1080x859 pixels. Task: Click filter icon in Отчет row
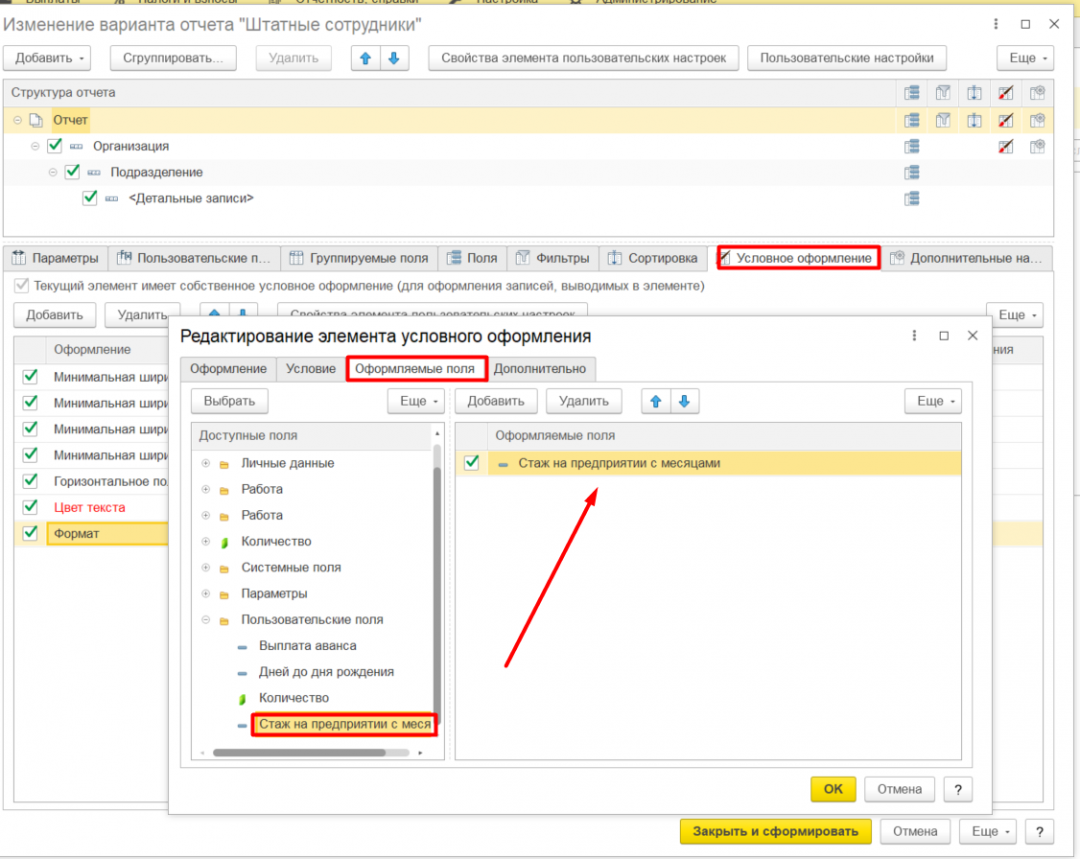coord(943,121)
